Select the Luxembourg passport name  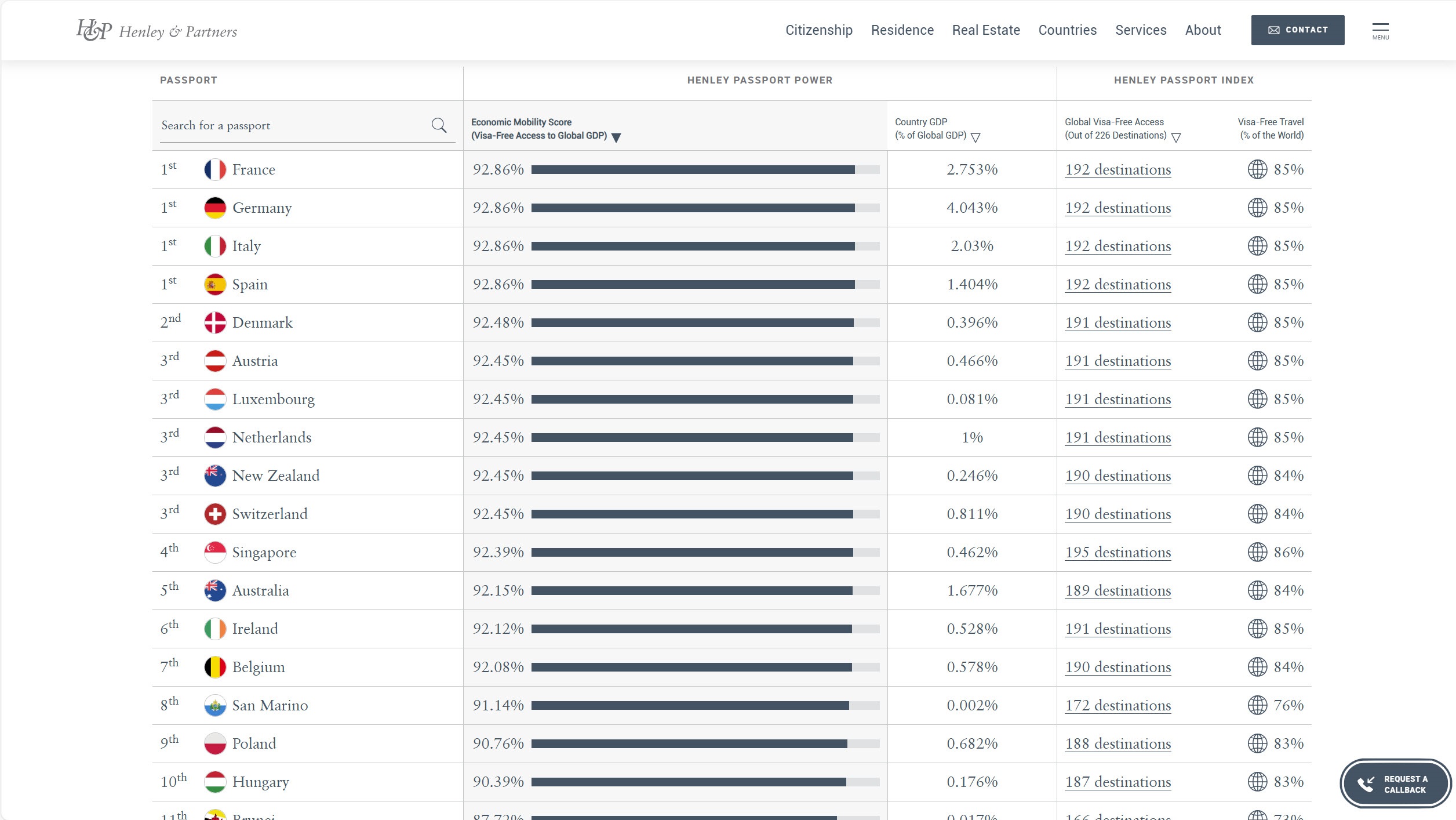click(273, 400)
